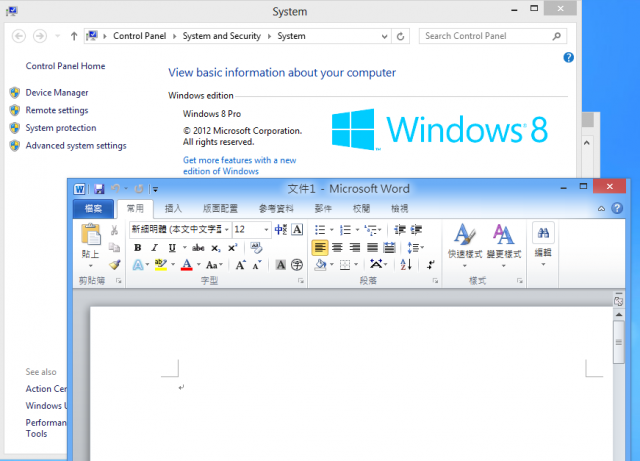Click the Distributed alignment icon
The image size is (640, 461).
click(x=389, y=247)
